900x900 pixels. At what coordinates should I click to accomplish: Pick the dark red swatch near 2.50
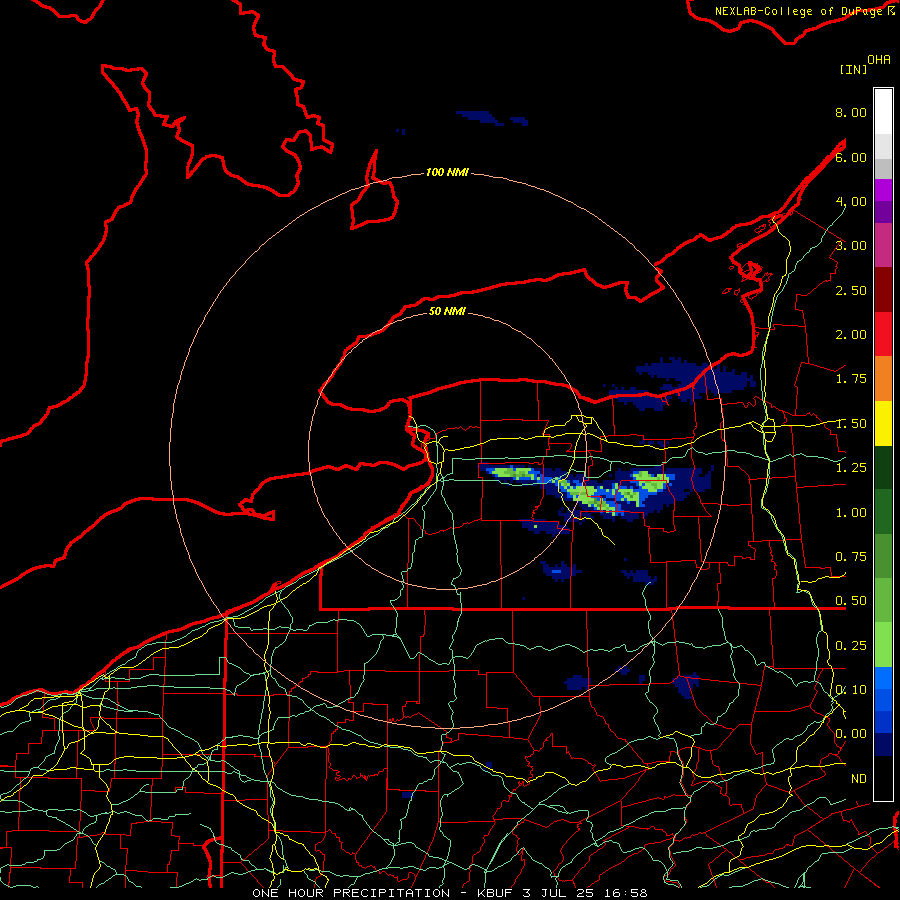click(883, 290)
